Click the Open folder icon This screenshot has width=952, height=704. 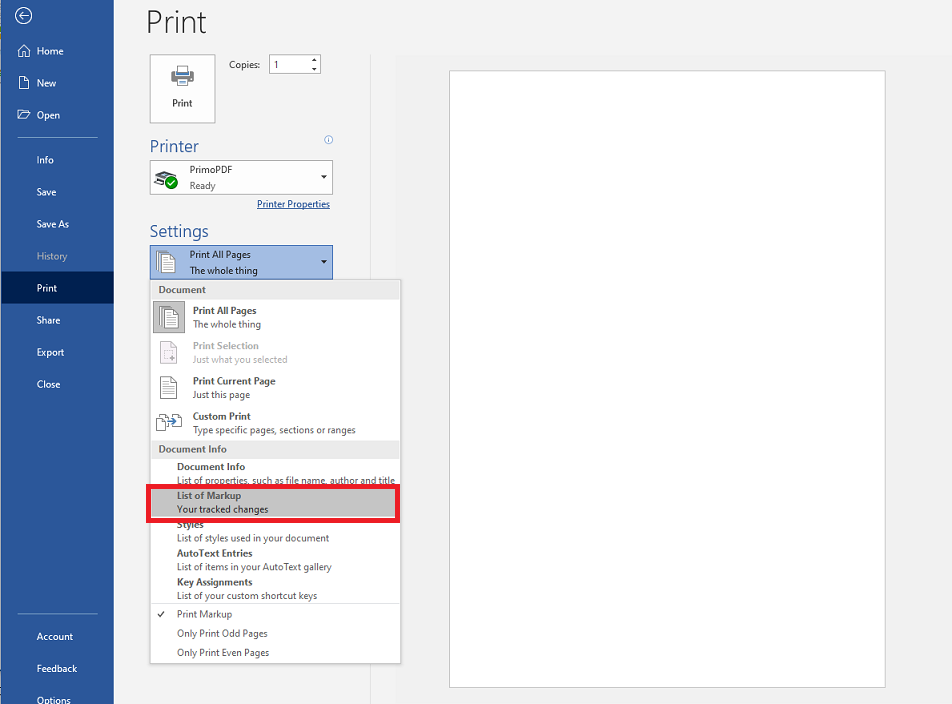24,115
